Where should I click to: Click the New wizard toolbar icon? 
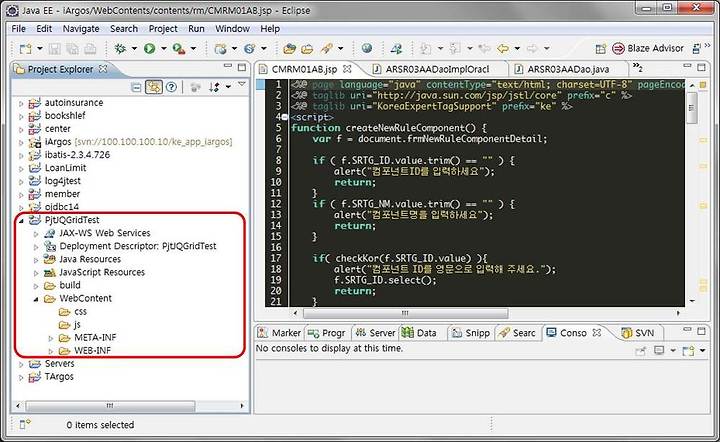point(25,48)
